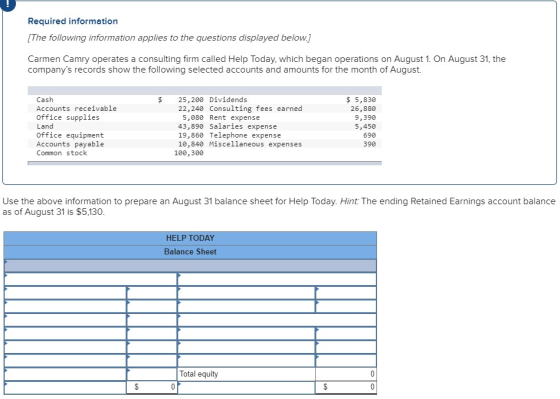Click the Cash amount 25,200

pyautogui.click(x=191, y=100)
